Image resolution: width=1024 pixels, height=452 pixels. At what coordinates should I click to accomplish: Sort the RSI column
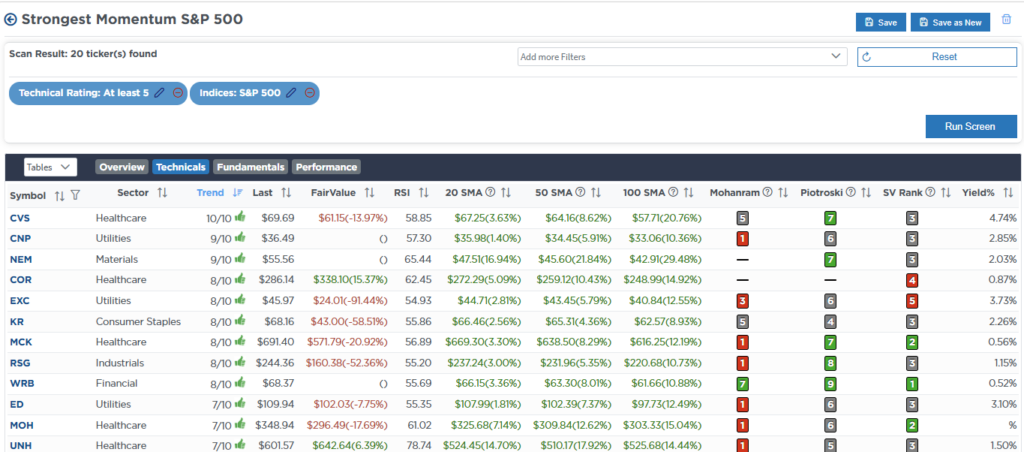[424, 193]
